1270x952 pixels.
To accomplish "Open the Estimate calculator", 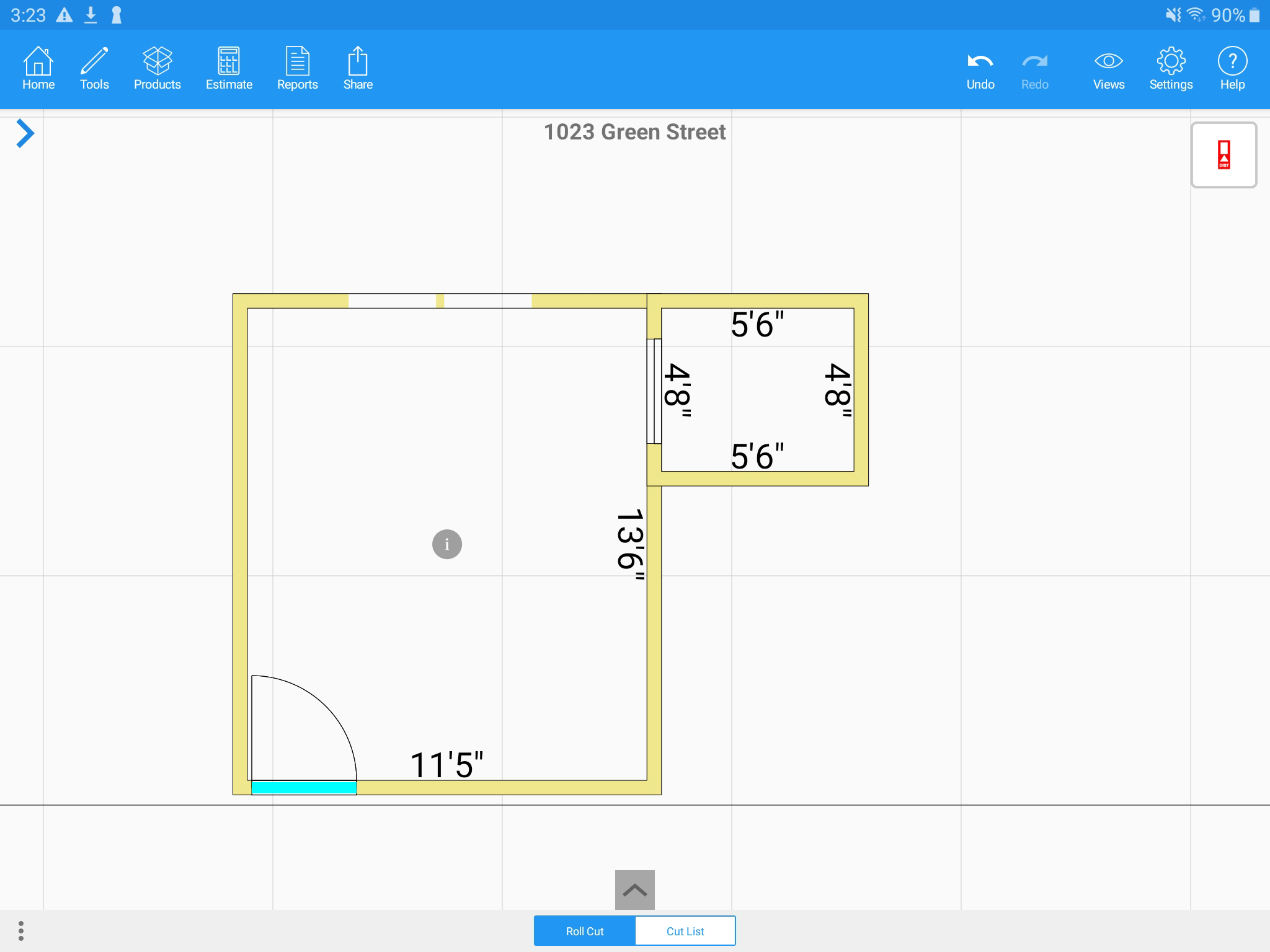I will point(229,68).
